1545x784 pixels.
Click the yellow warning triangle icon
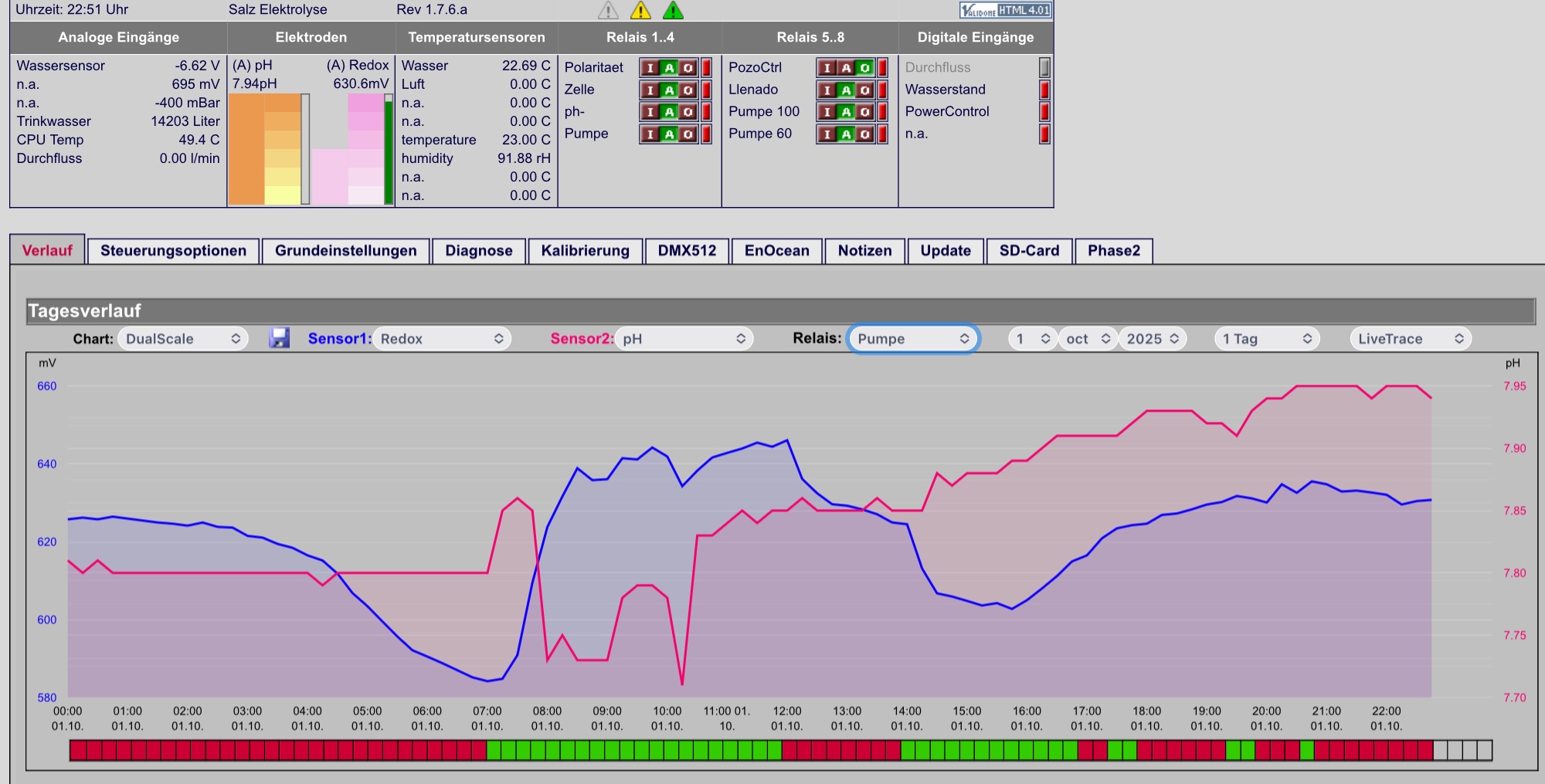640,10
